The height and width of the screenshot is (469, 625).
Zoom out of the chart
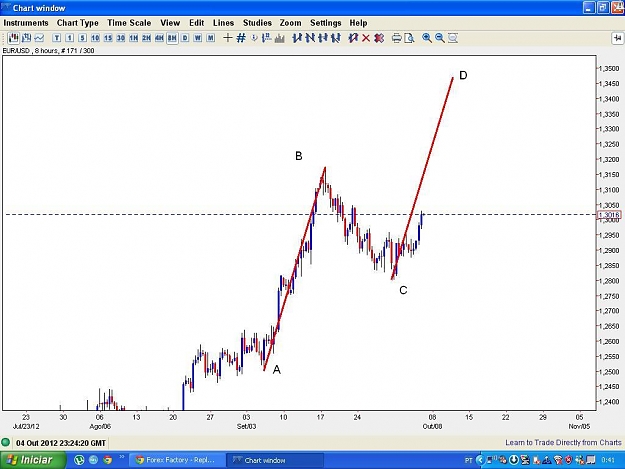tap(440, 38)
